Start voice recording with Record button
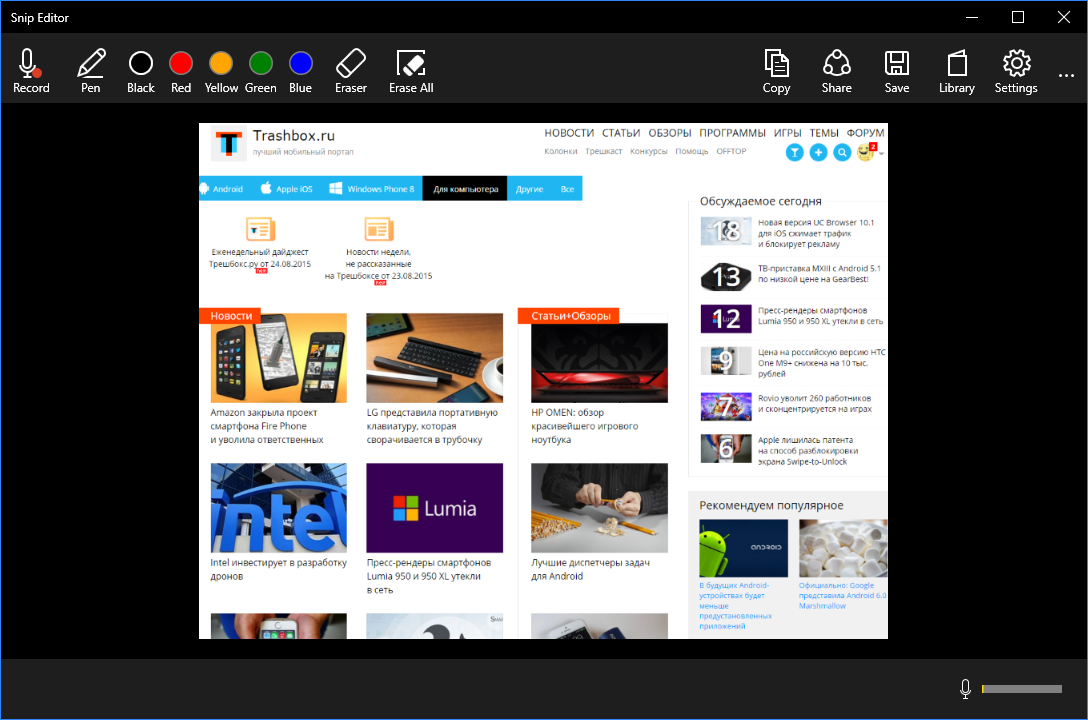1088x720 pixels. click(31, 71)
